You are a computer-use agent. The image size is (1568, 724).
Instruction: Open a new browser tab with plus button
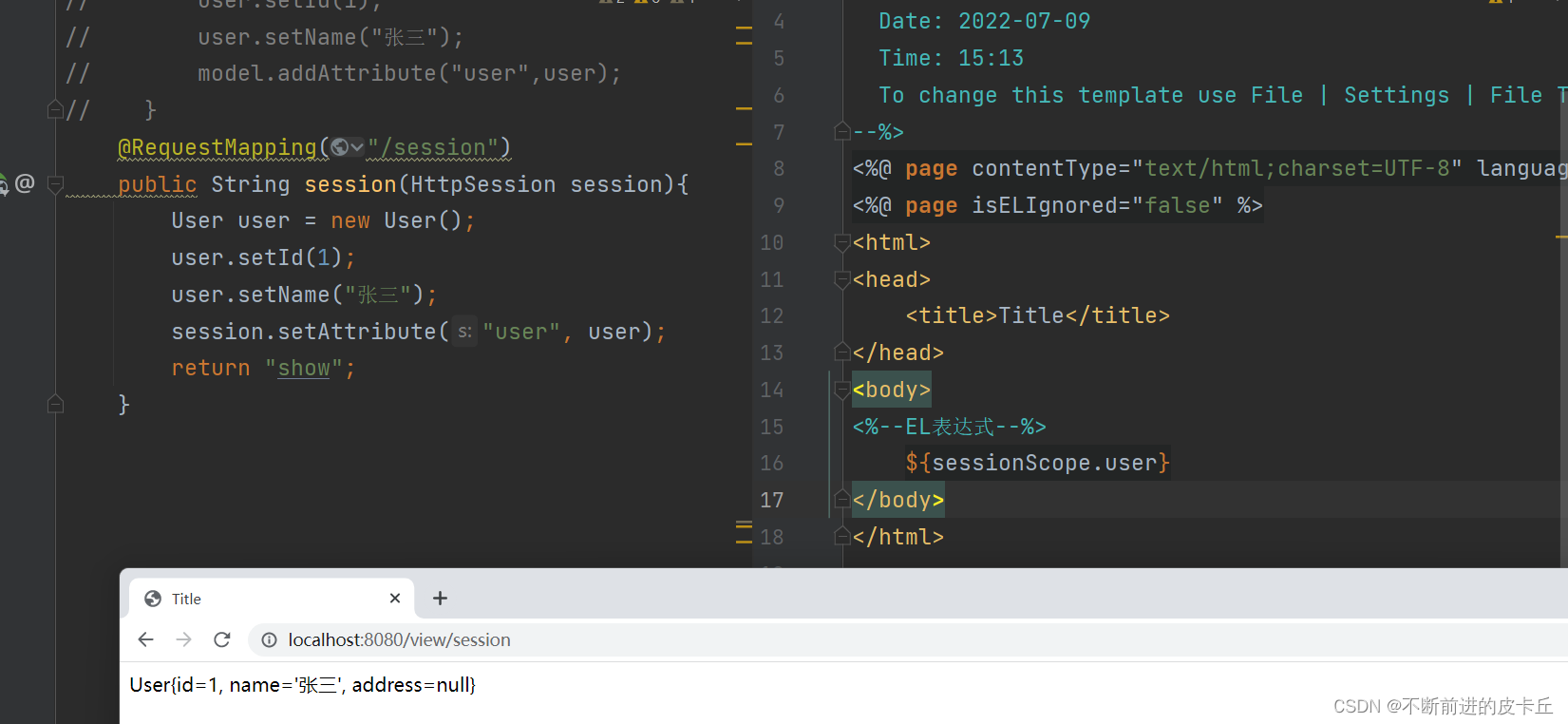click(440, 598)
